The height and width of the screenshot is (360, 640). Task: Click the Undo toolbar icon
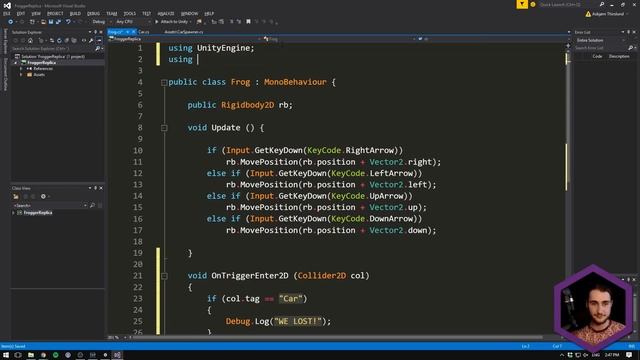[68, 22]
